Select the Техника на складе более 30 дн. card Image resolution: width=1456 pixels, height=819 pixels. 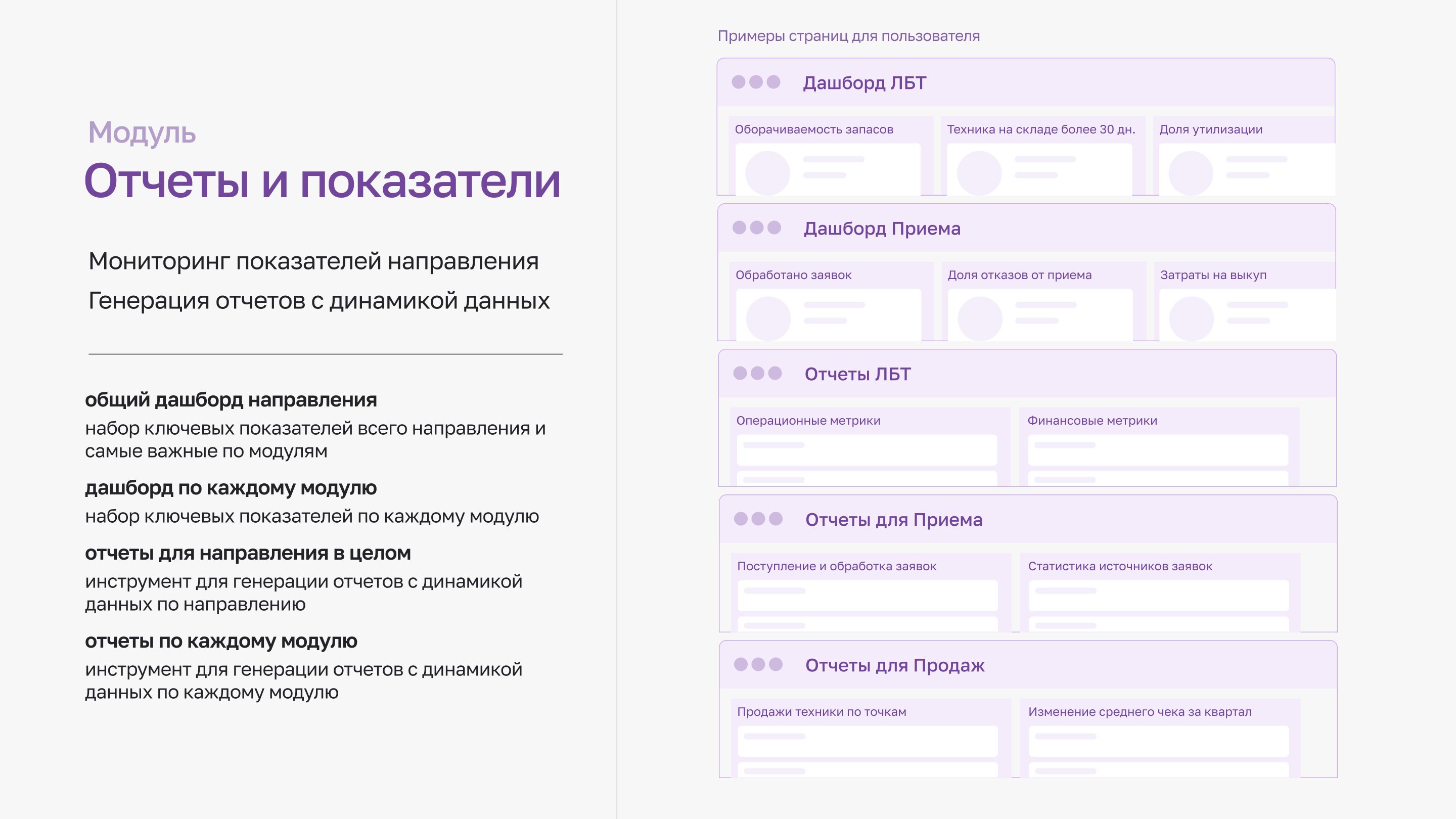[1040, 129]
